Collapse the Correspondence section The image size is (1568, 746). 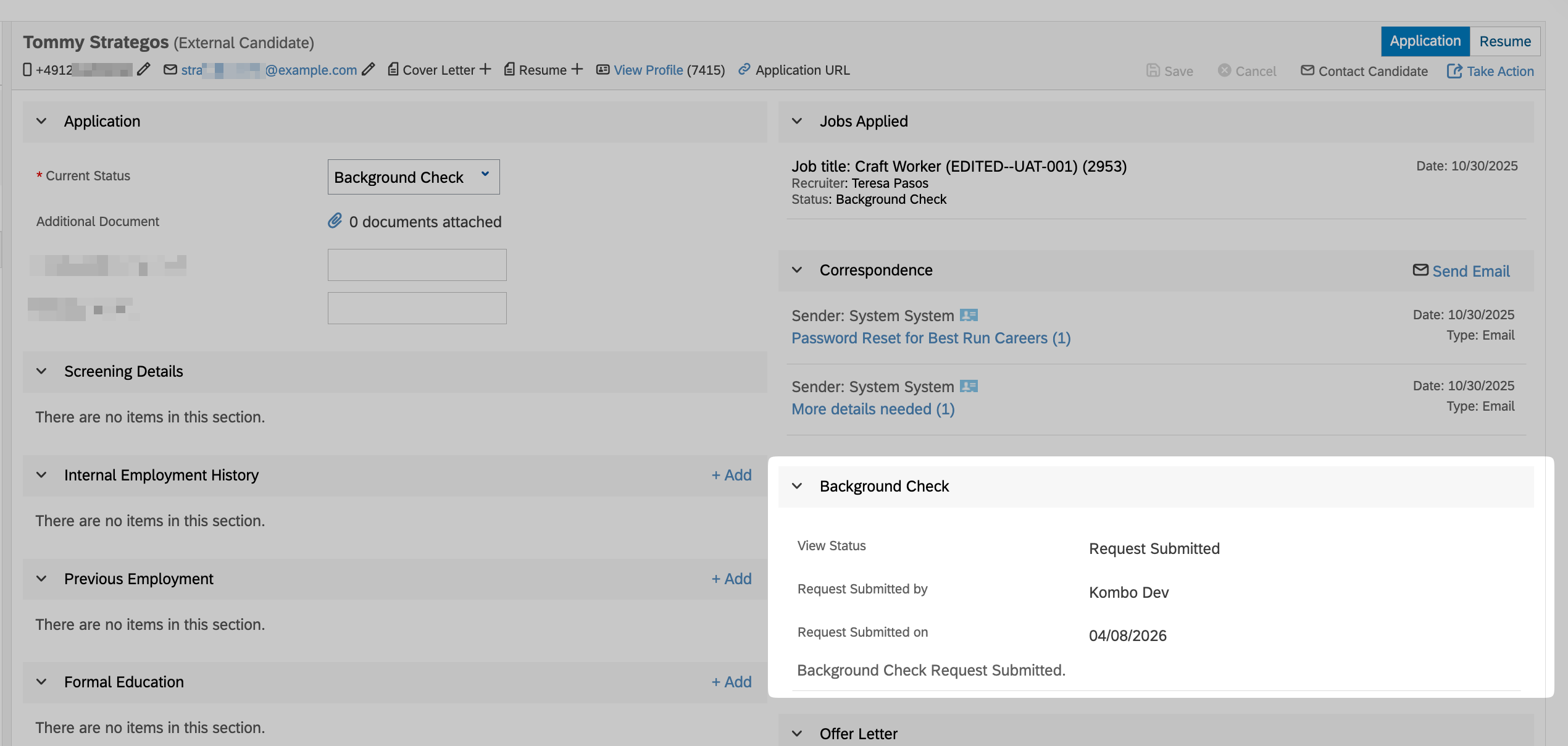tap(797, 270)
